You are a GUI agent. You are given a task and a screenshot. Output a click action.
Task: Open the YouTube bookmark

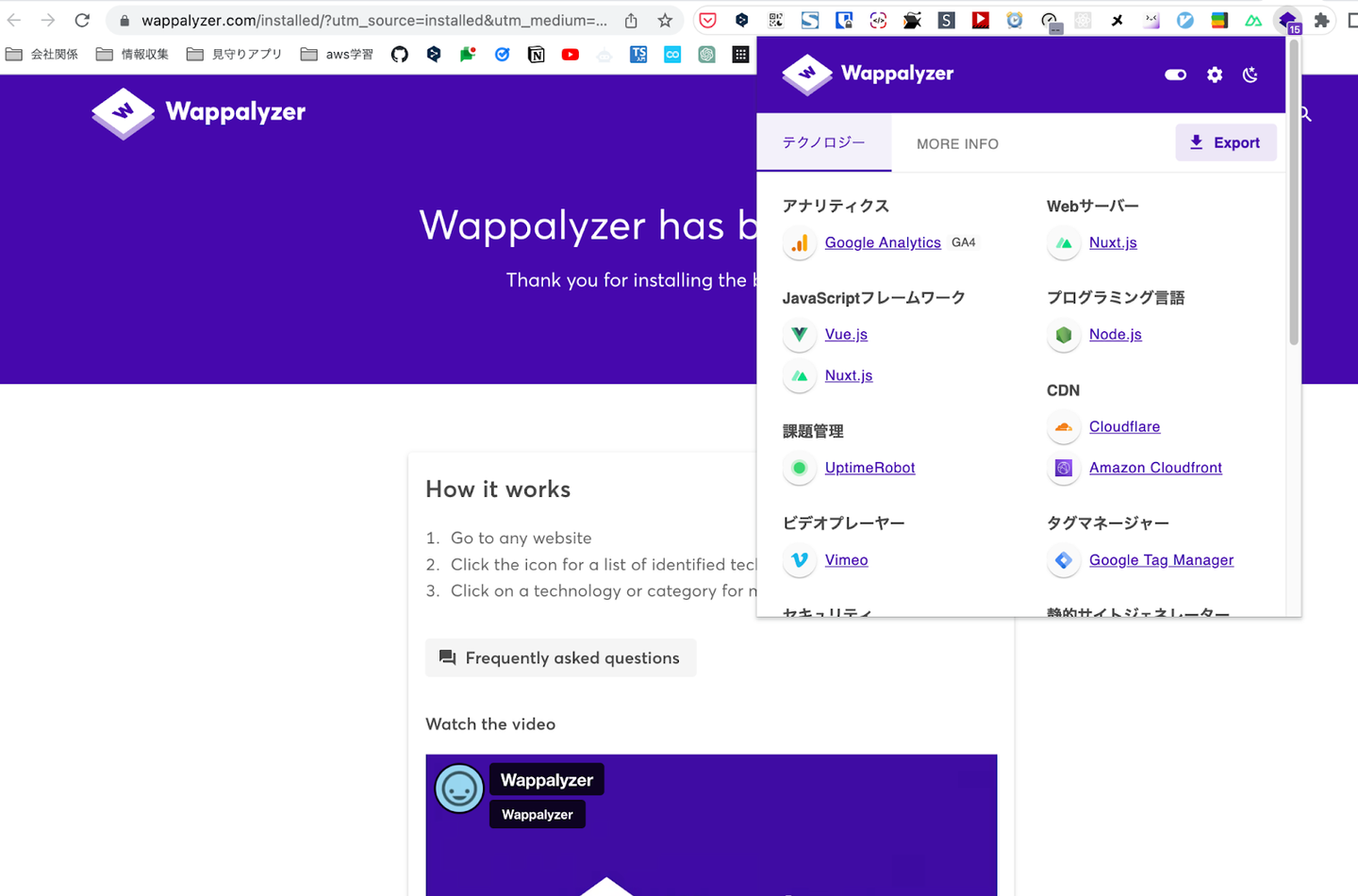point(571,55)
